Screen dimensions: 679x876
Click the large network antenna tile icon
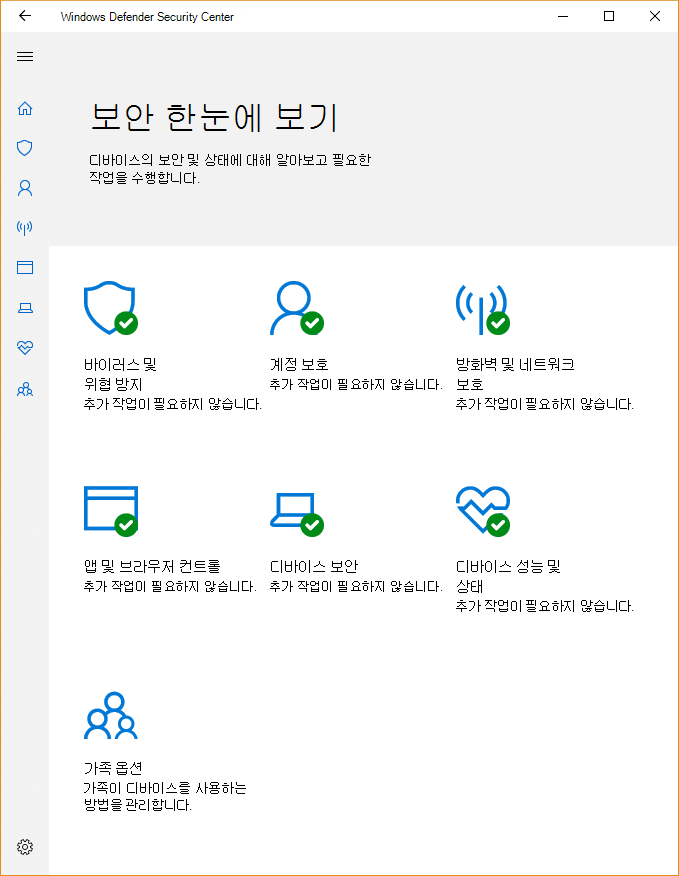point(483,309)
